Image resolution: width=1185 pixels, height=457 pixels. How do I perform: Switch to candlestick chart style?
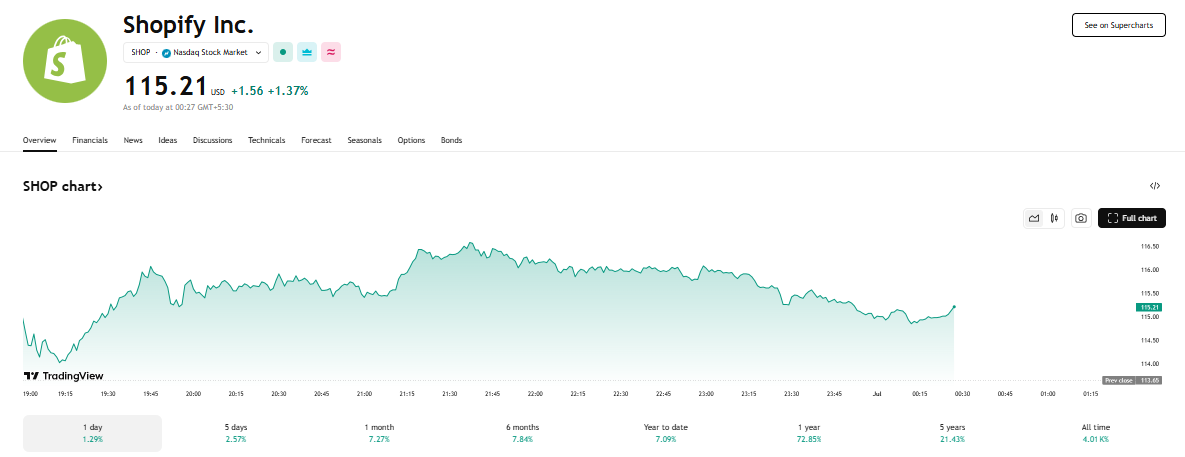[x=1054, y=218]
